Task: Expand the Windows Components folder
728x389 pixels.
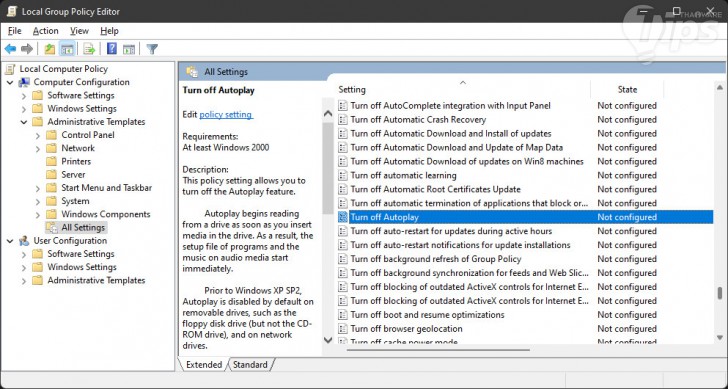Action: click(x=38, y=214)
